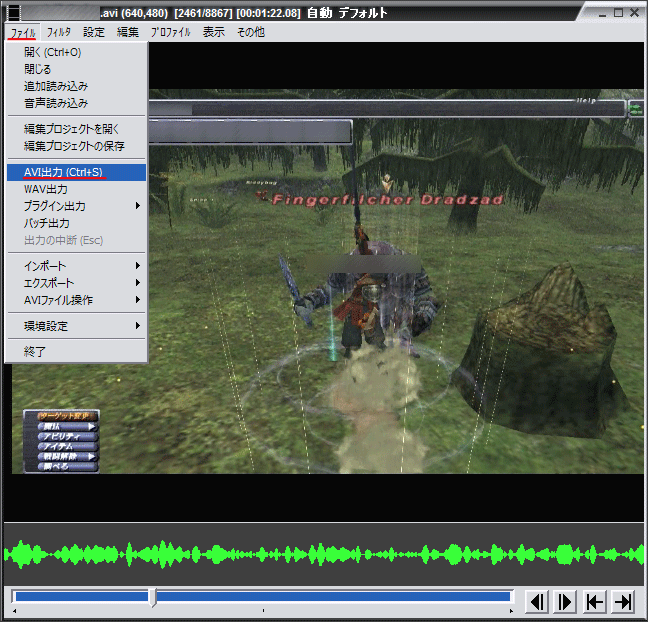Choose 終了 to exit

(x=76, y=352)
